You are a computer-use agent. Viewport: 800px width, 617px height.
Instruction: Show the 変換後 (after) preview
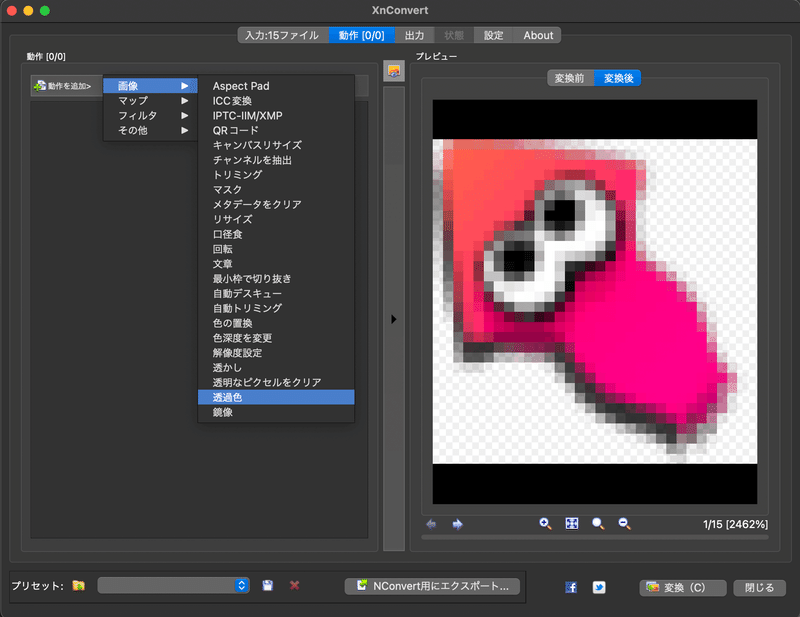pyautogui.click(x=618, y=78)
